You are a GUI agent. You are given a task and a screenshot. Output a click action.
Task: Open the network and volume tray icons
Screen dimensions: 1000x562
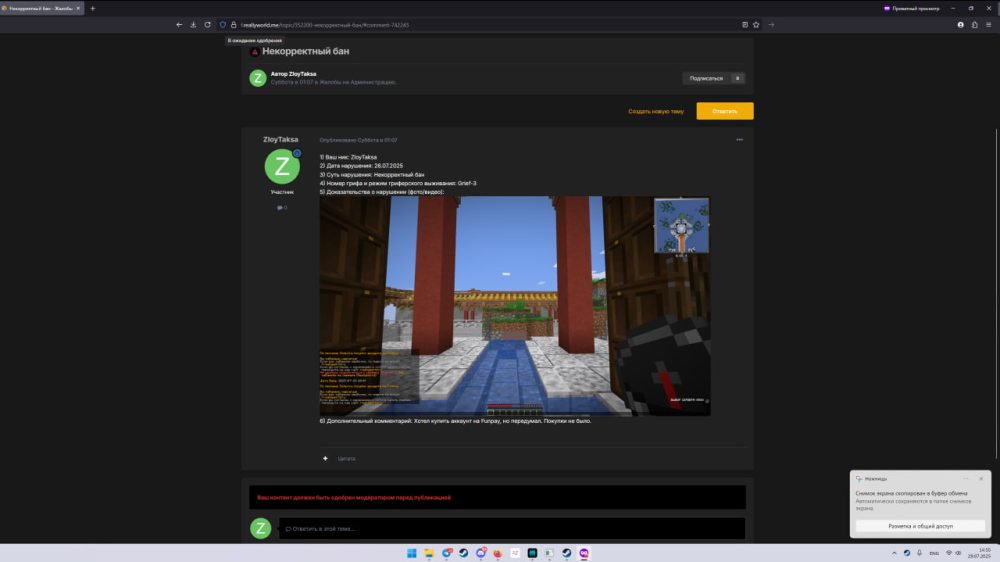click(x=953, y=553)
